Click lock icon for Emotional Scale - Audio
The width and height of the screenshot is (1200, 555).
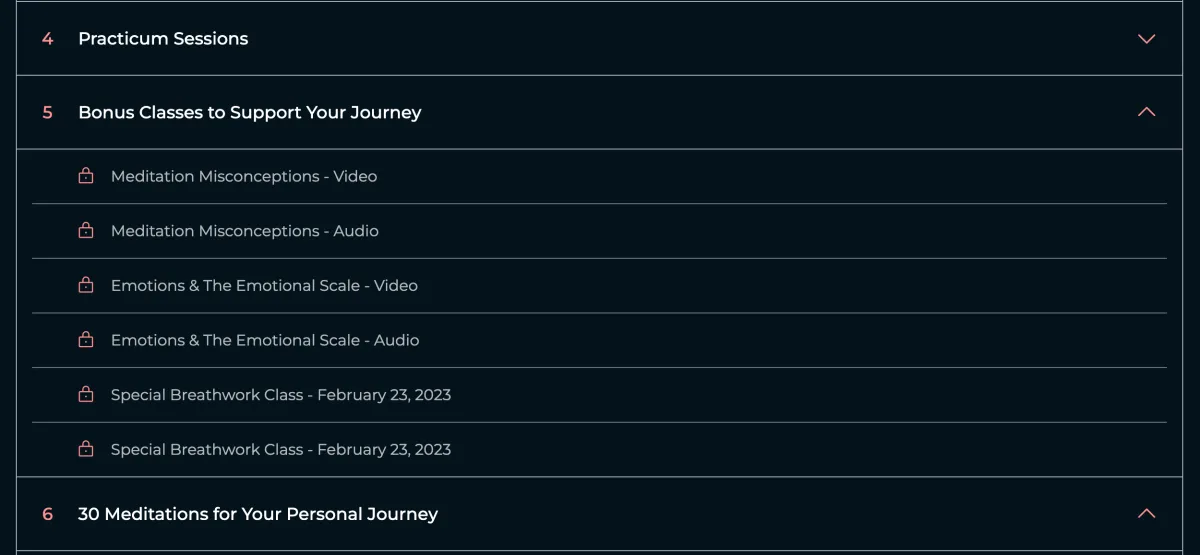pyautogui.click(x=86, y=340)
